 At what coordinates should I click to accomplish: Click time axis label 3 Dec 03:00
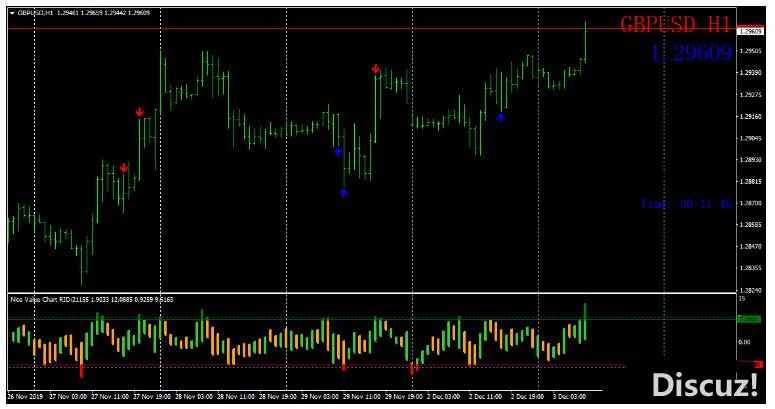point(569,397)
